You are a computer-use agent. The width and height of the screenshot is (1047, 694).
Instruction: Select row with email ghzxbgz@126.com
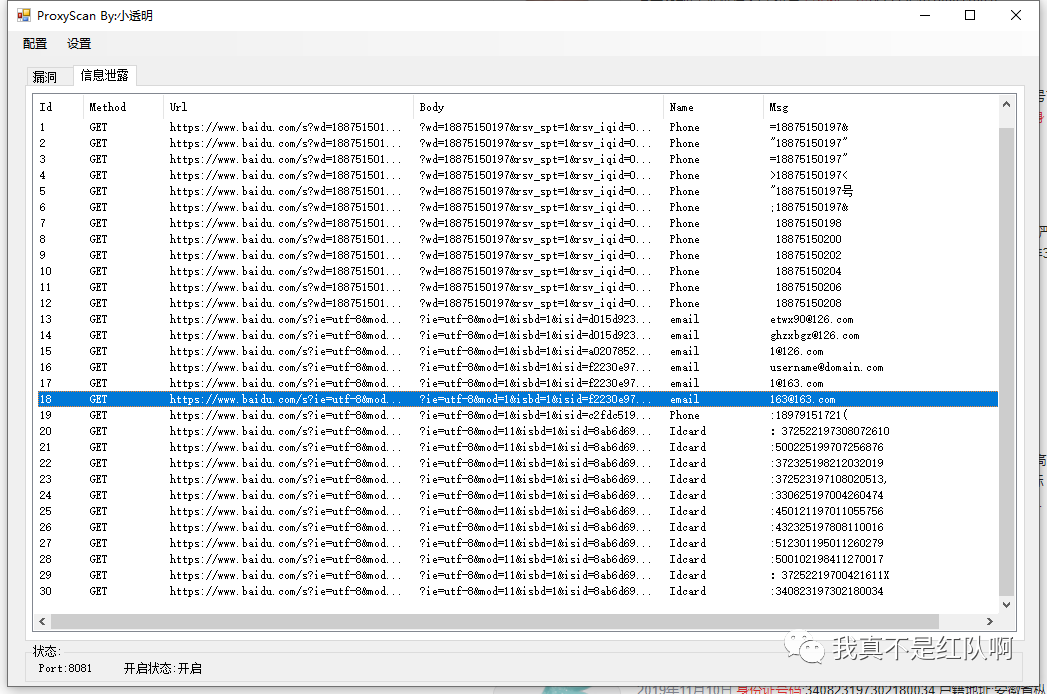[517, 335]
